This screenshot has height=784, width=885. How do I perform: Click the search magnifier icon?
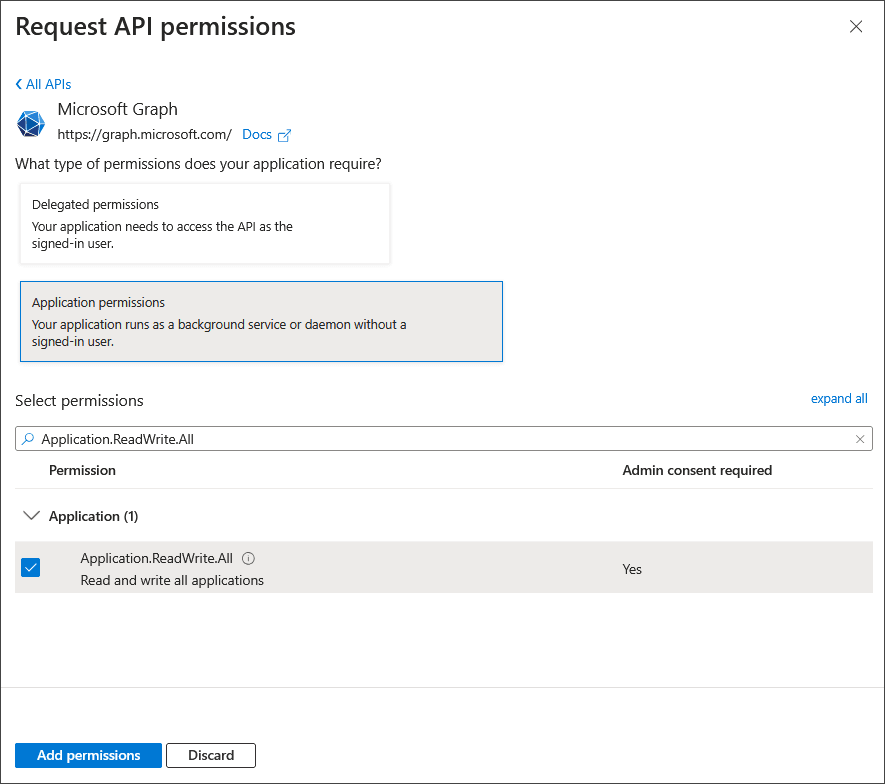(28, 438)
